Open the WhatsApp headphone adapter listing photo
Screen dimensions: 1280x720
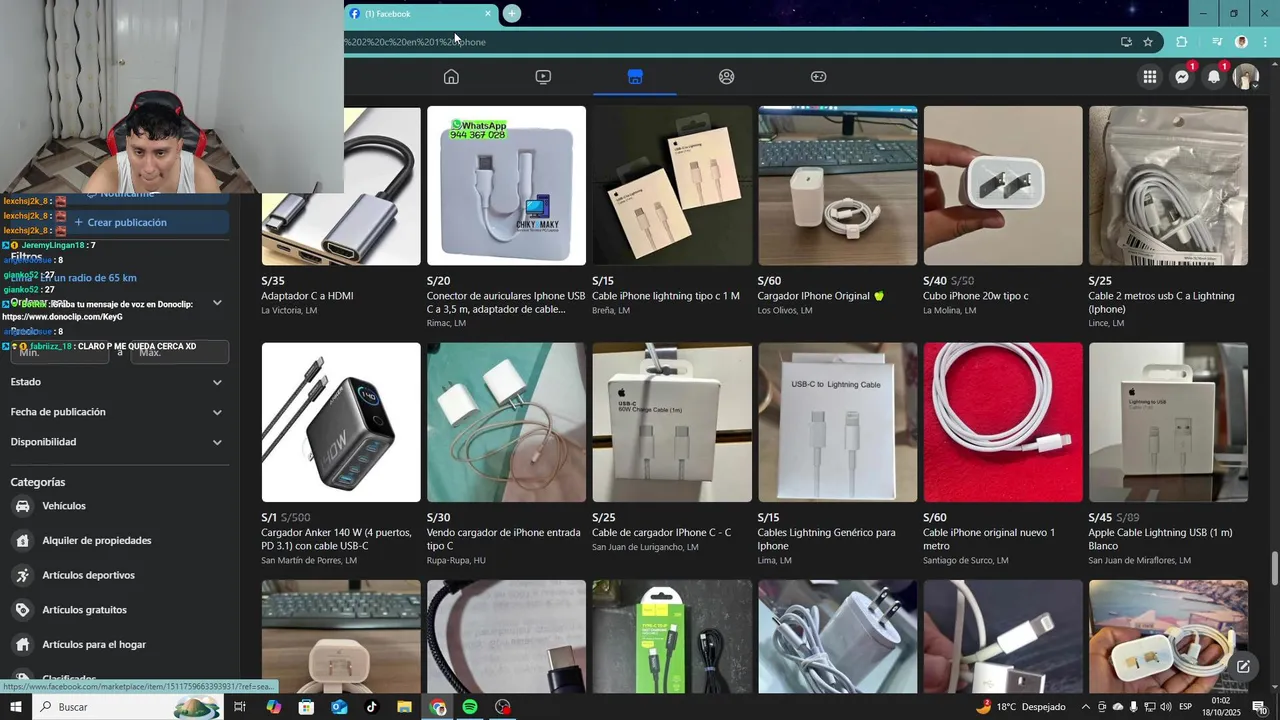click(506, 186)
